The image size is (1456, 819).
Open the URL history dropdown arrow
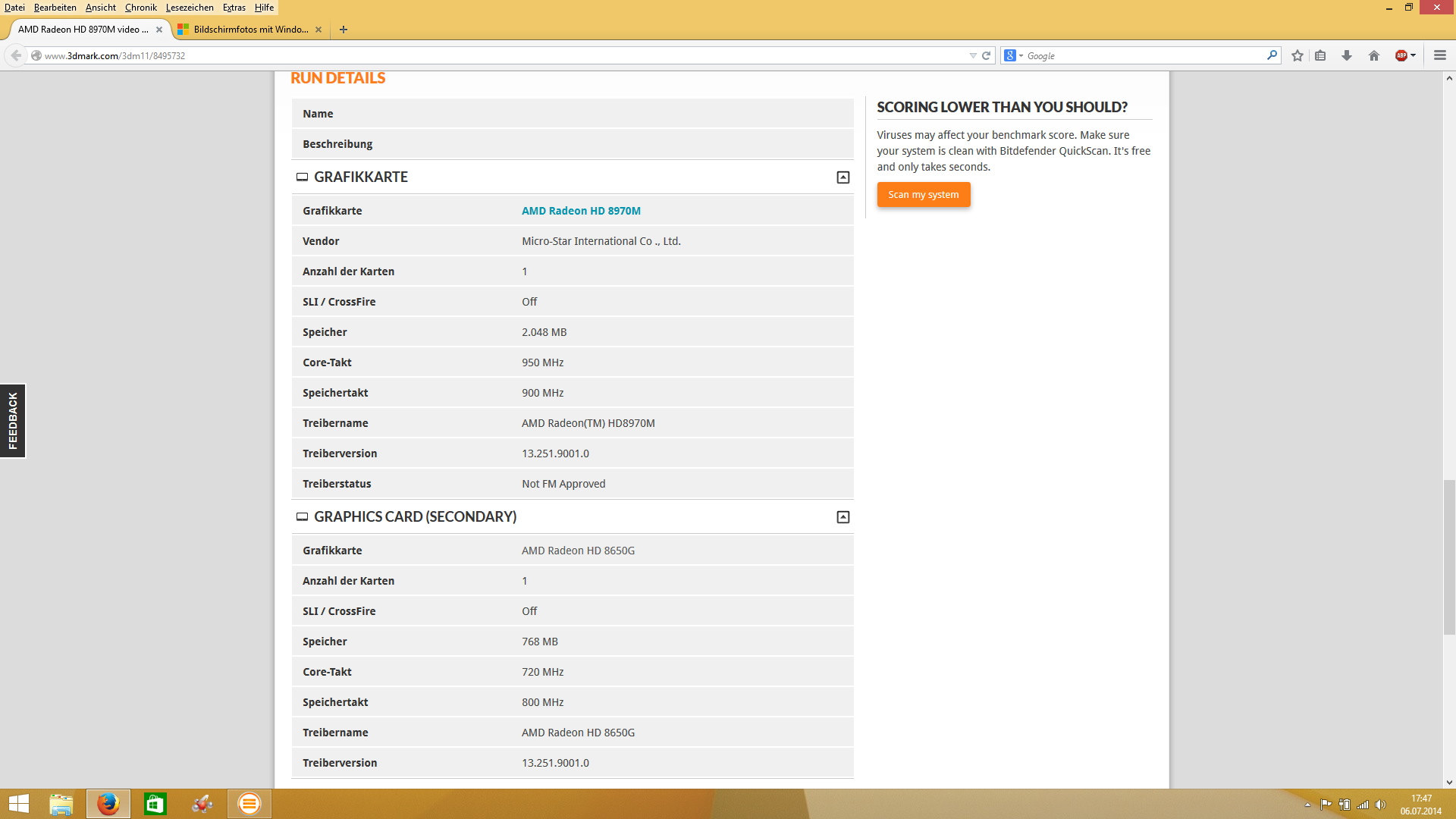(x=973, y=55)
